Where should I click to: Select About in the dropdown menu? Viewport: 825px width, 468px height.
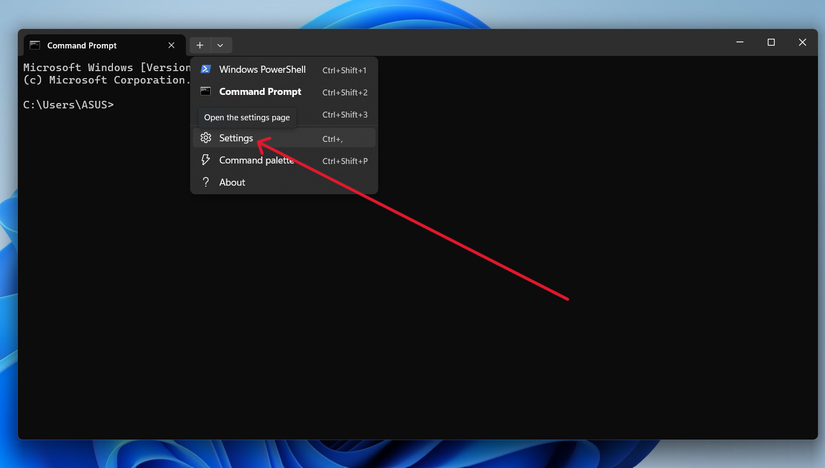tap(232, 182)
